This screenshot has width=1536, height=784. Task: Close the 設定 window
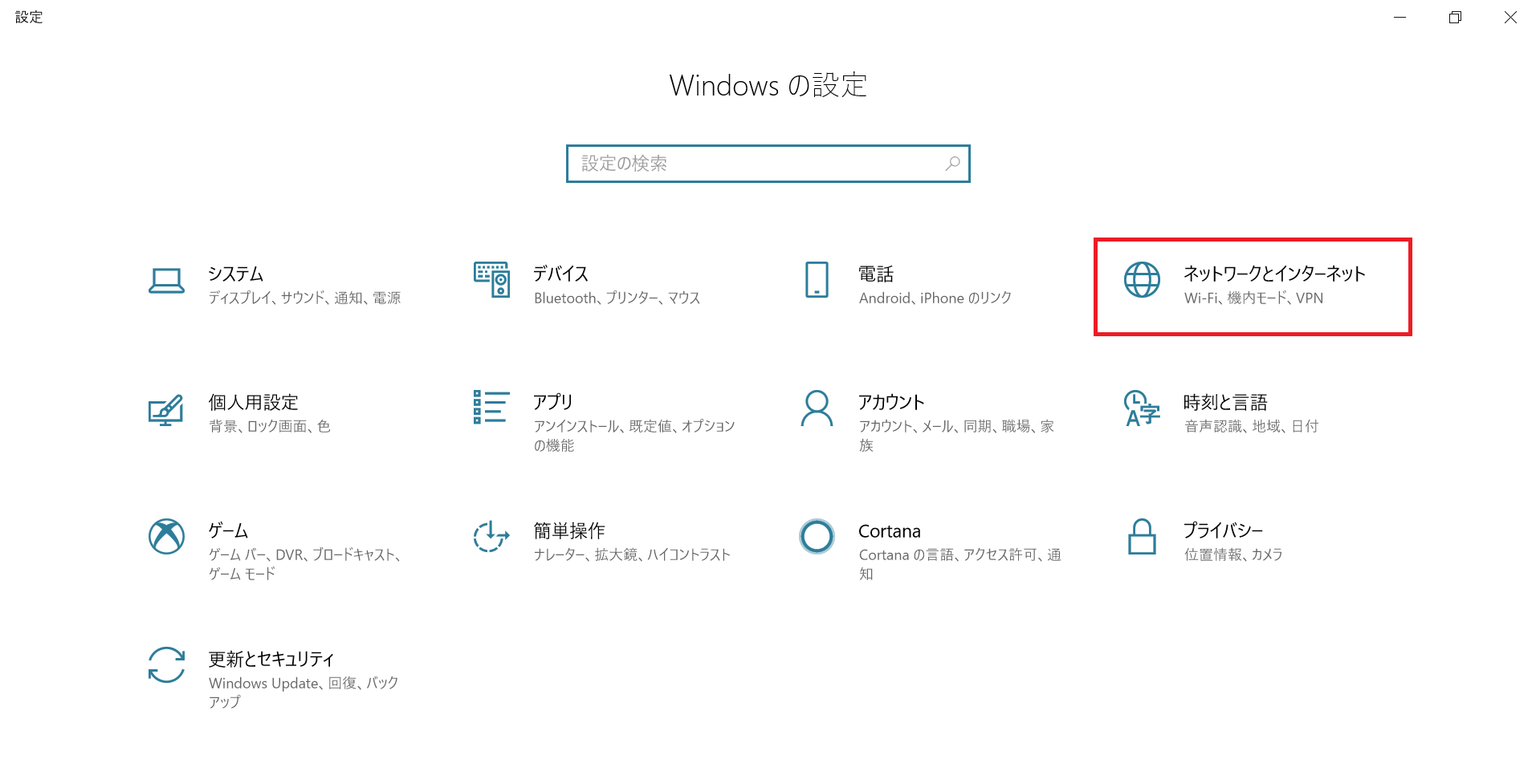click(1510, 17)
